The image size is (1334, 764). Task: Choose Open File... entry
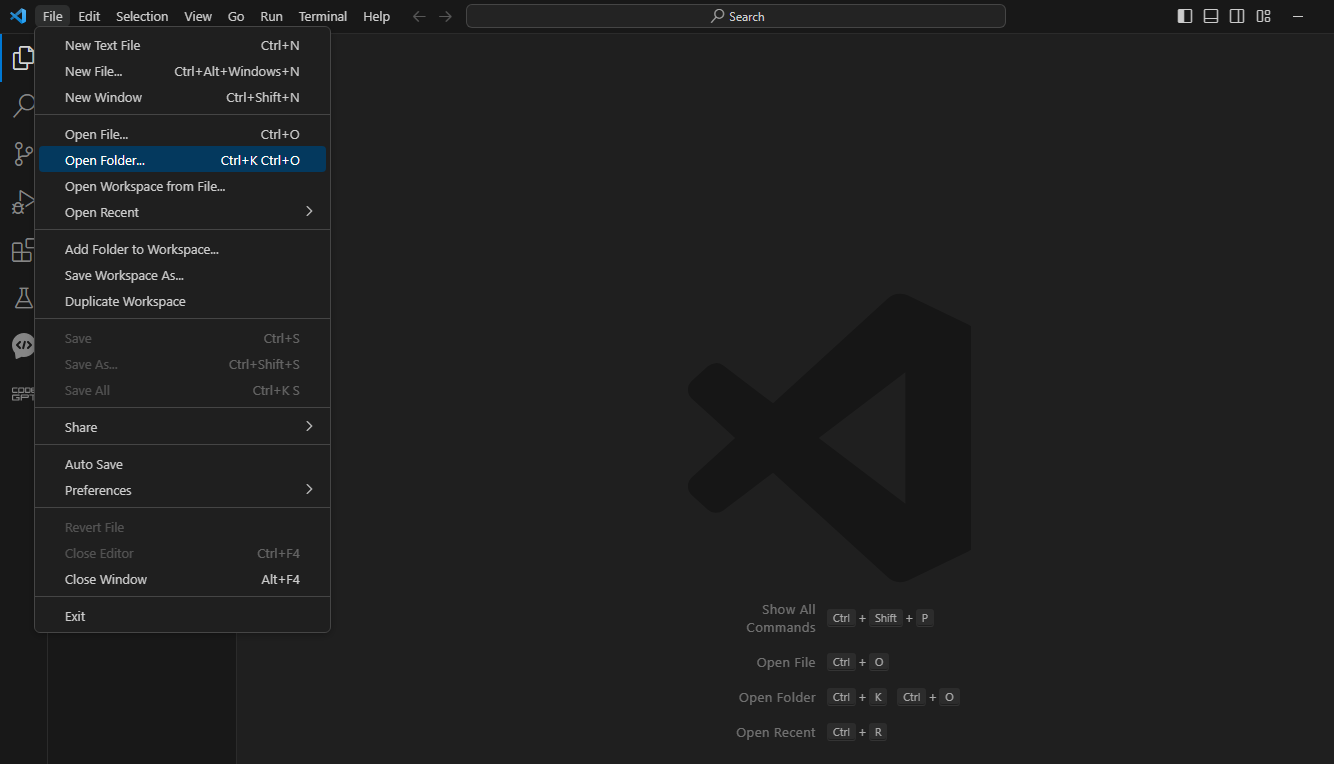(x=182, y=134)
